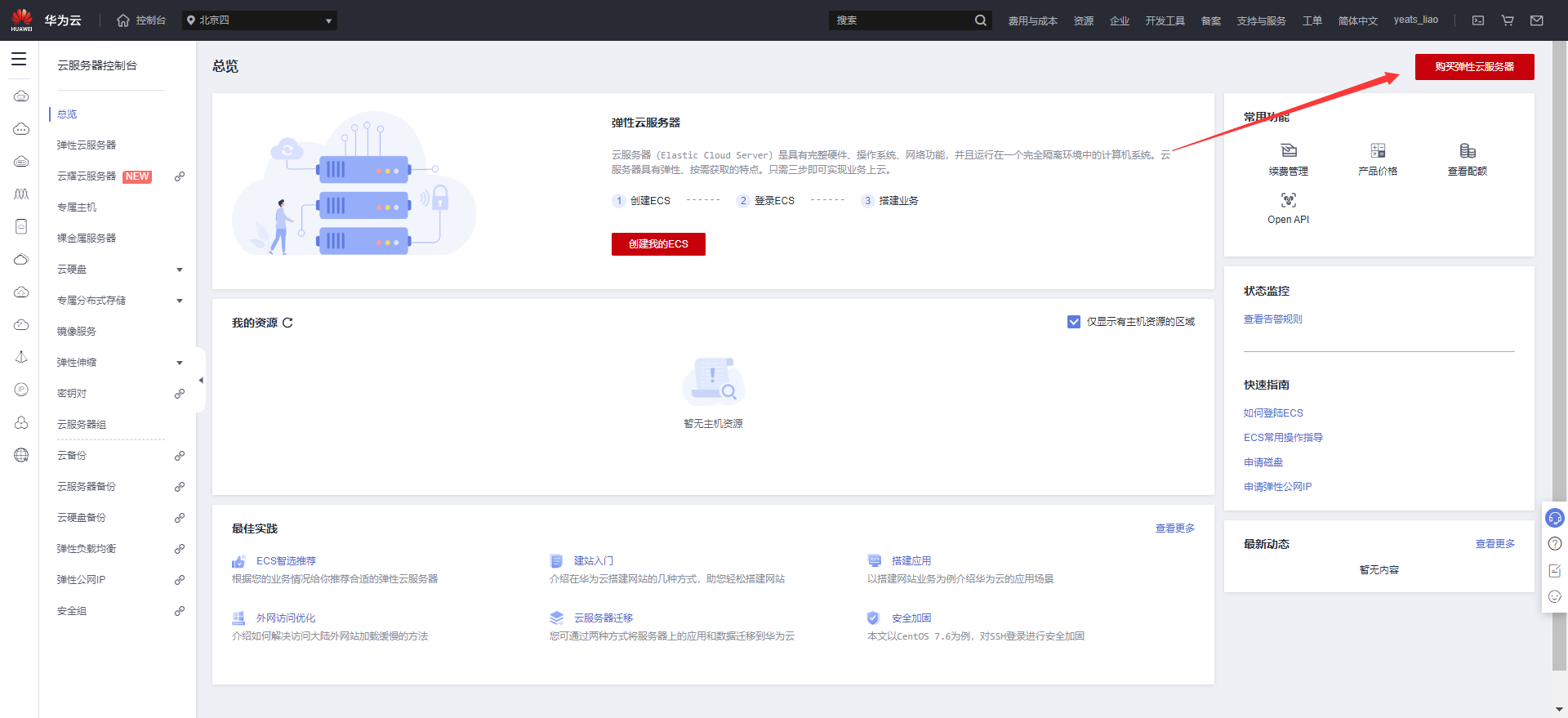Click the home 控制台 icon
Screen dimensions: 1568x718
click(x=123, y=20)
